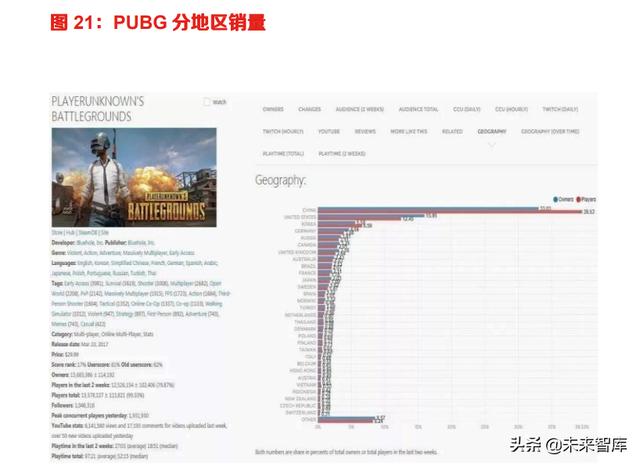This screenshot has width=640, height=466.
Task: Select the PLAYERUNKNOWN'S BATTLEGROUNDS title
Action: (98, 109)
